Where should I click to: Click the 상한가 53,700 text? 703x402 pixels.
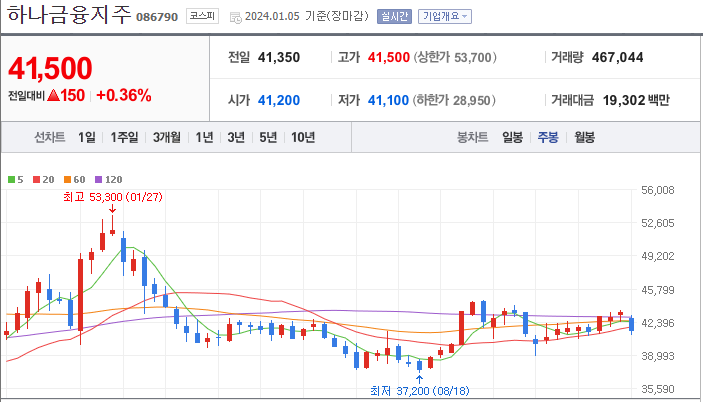[x=455, y=57]
